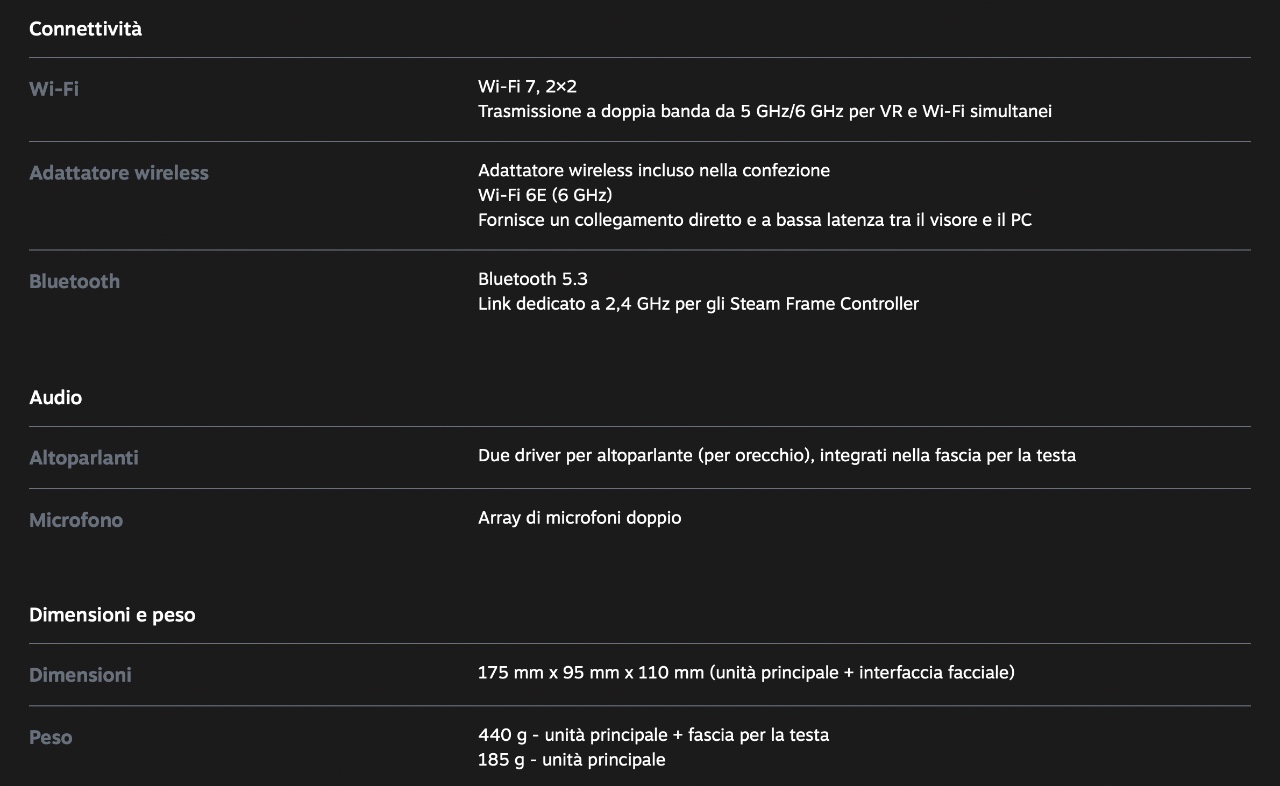Click the "Trasmissione a doppia banda" line

pos(764,111)
